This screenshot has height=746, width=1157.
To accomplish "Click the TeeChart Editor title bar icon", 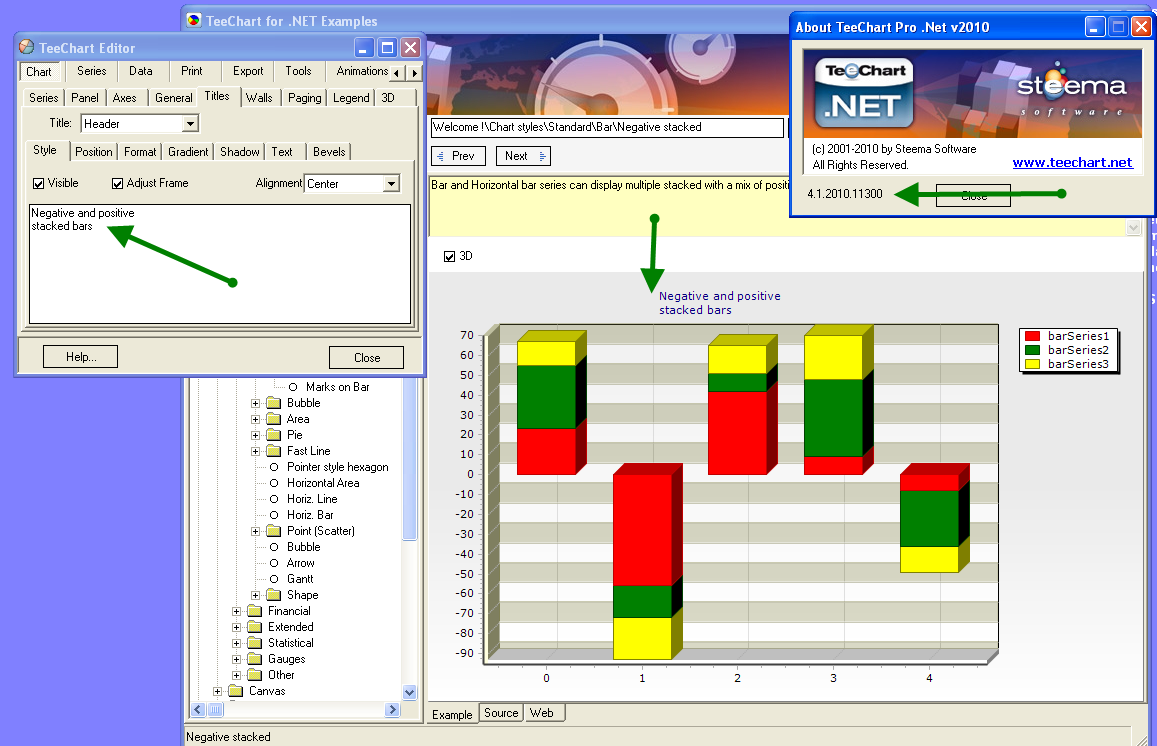I will pos(27,47).
